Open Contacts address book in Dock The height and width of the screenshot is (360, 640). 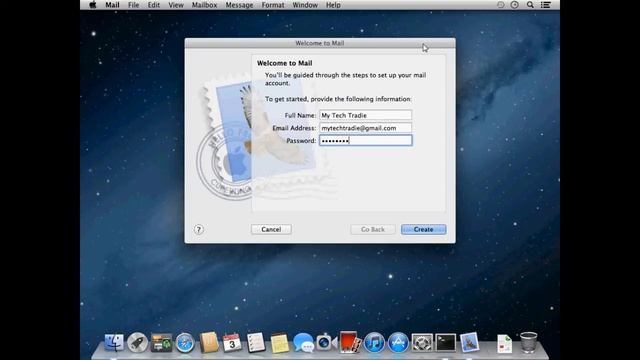point(209,342)
